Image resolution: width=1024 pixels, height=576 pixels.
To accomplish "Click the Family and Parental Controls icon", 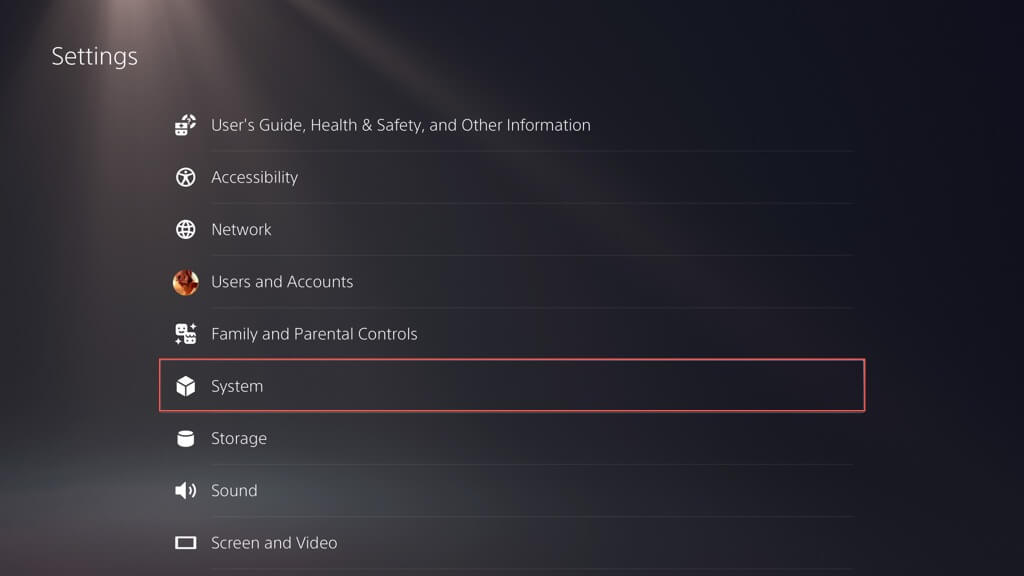I will (185, 334).
